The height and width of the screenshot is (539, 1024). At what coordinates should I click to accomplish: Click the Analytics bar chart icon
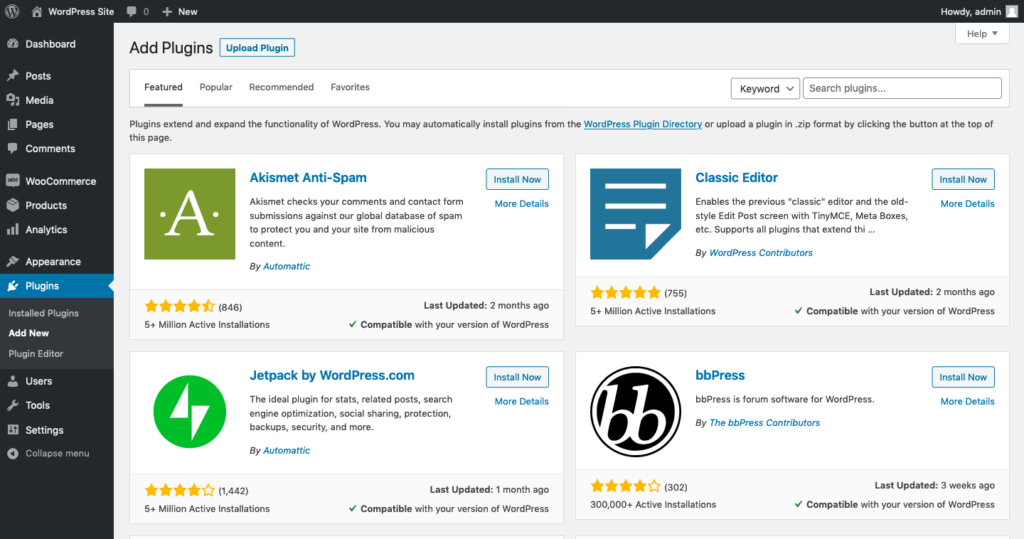pyautogui.click(x=12, y=229)
